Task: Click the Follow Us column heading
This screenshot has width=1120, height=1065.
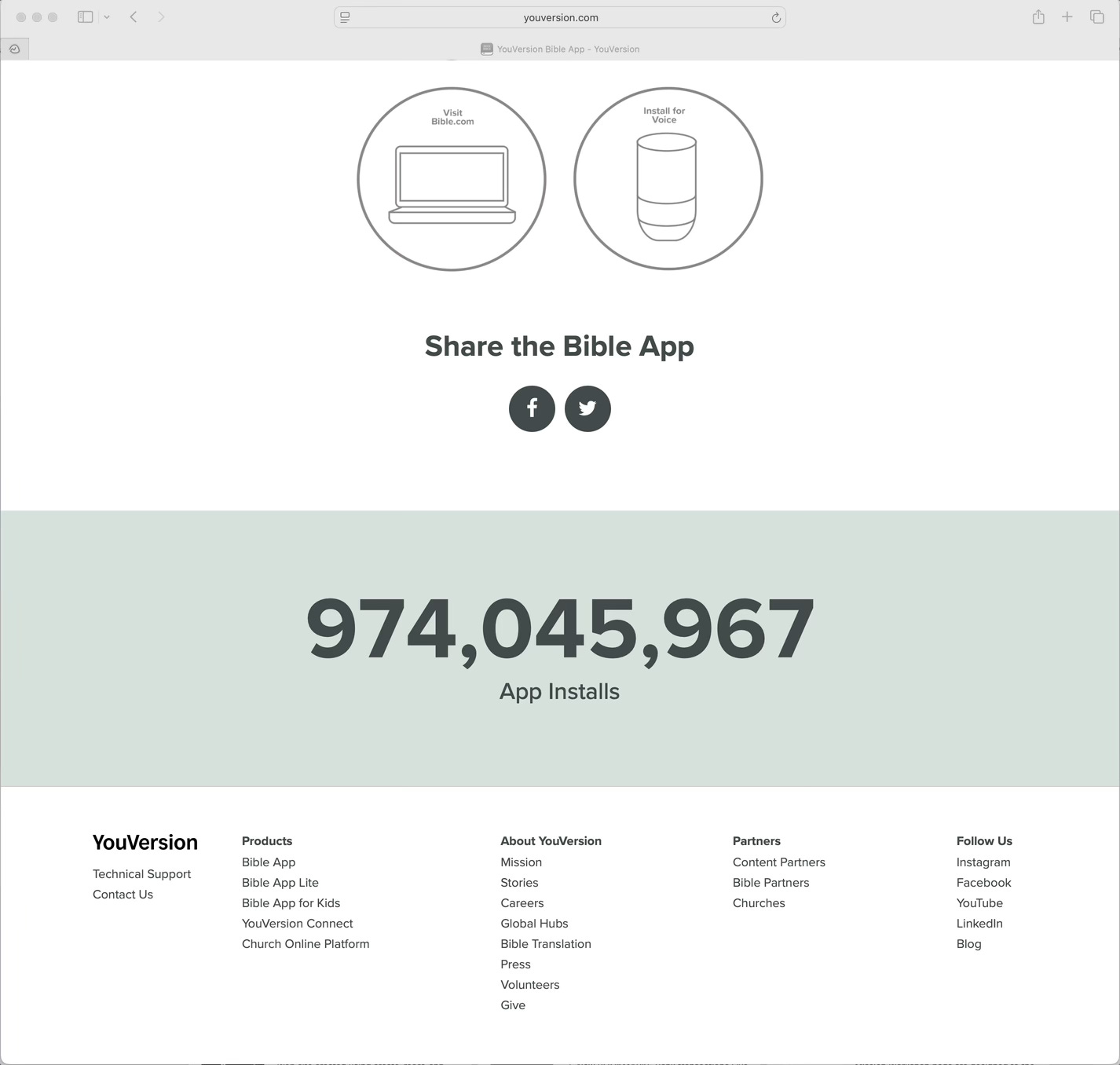Action: 984,841
